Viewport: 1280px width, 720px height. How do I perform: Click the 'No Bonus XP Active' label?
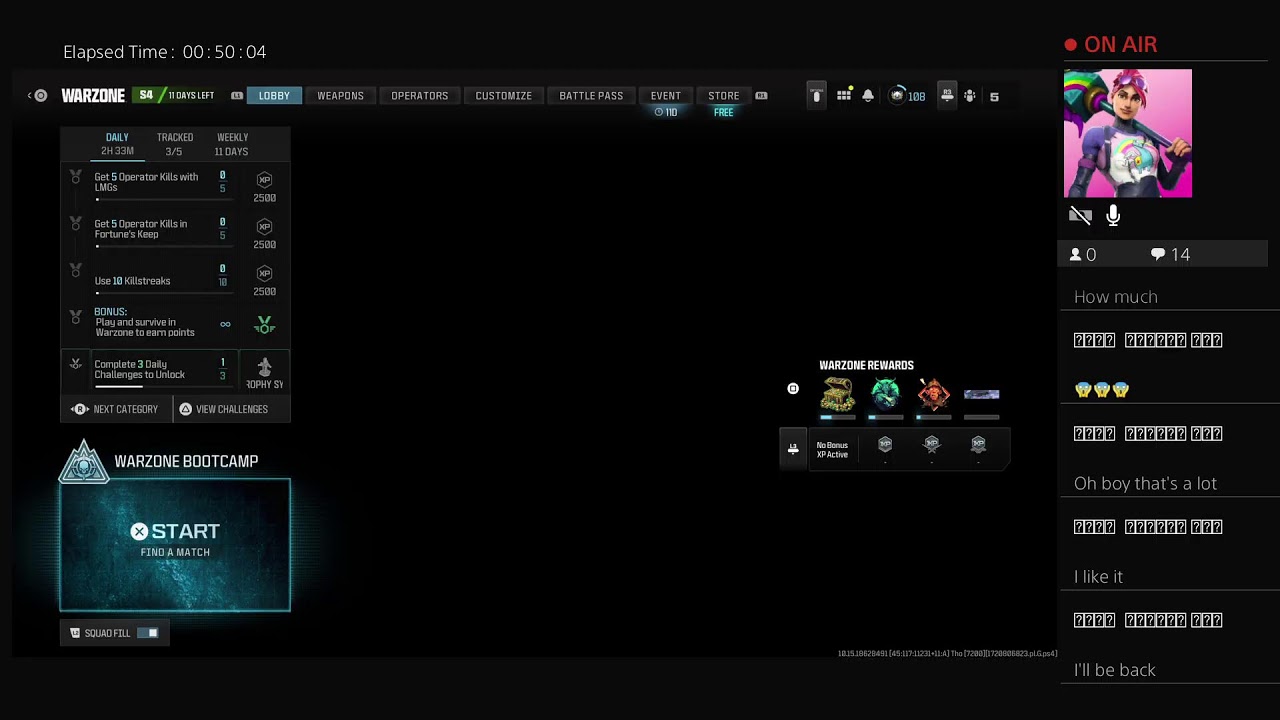pos(832,450)
